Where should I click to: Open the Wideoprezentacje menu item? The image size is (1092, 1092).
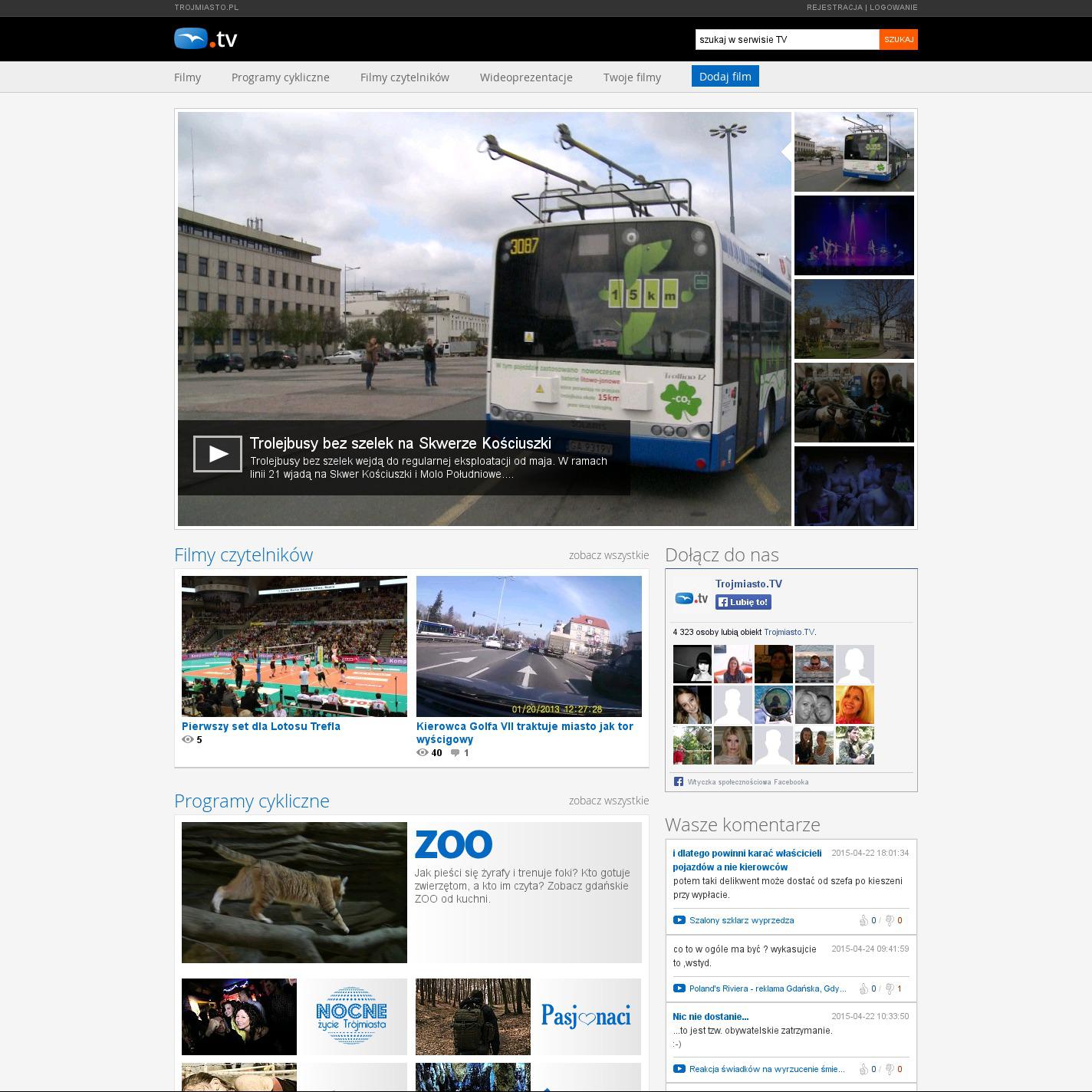(x=526, y=77)
